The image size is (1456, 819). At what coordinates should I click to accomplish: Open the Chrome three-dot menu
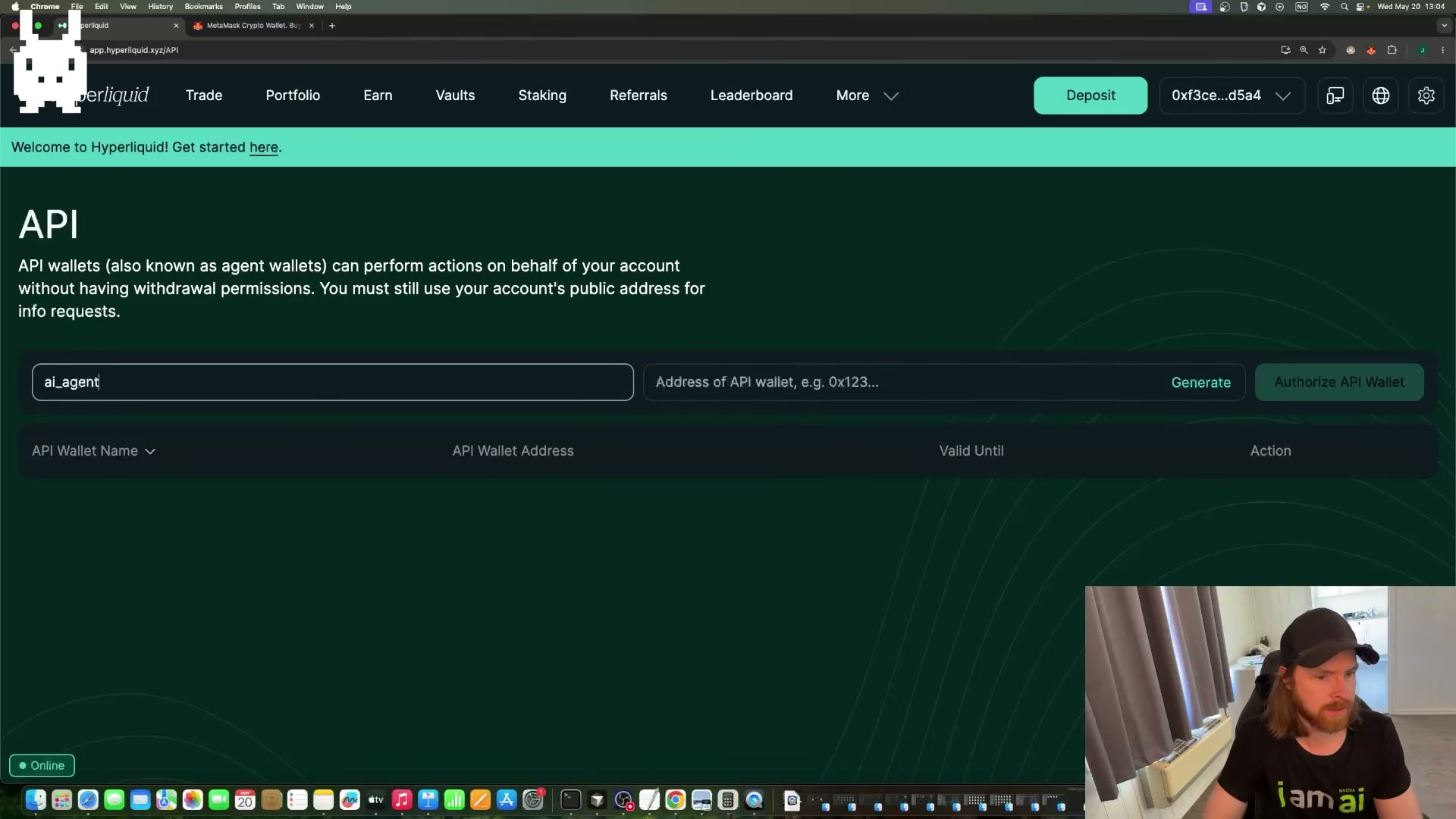tap(1442, 50)
